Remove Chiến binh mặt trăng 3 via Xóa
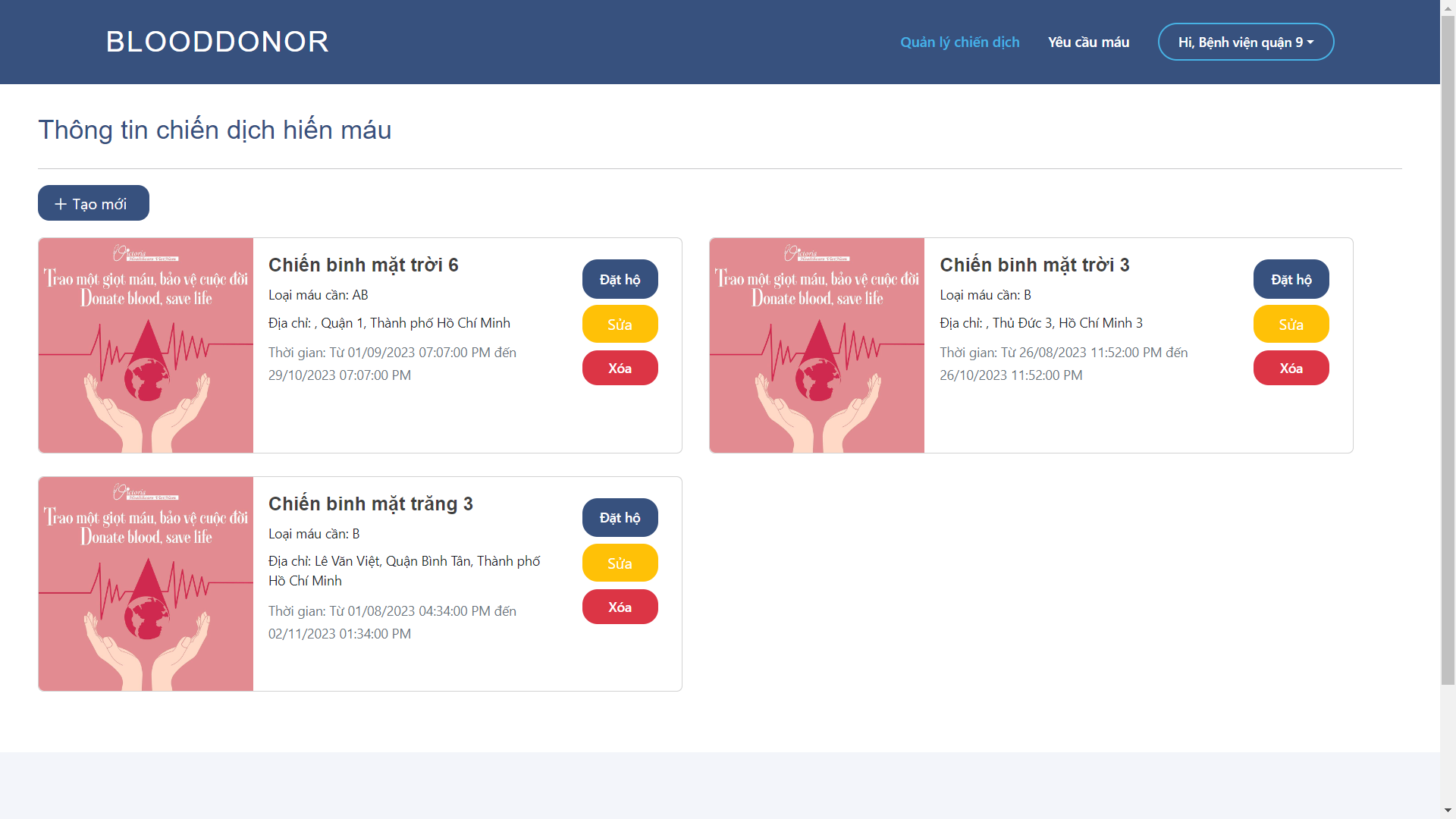The height and width of the screenshot is (819, 1456). click(x=620, y=607)
